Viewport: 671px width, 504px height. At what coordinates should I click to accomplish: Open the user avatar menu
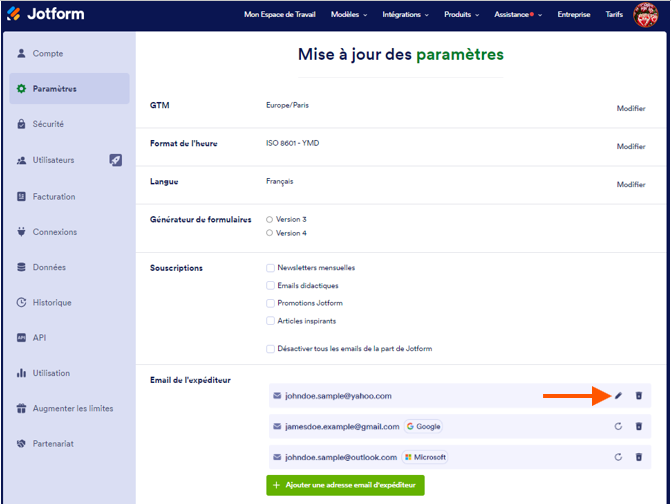point(645,15)
